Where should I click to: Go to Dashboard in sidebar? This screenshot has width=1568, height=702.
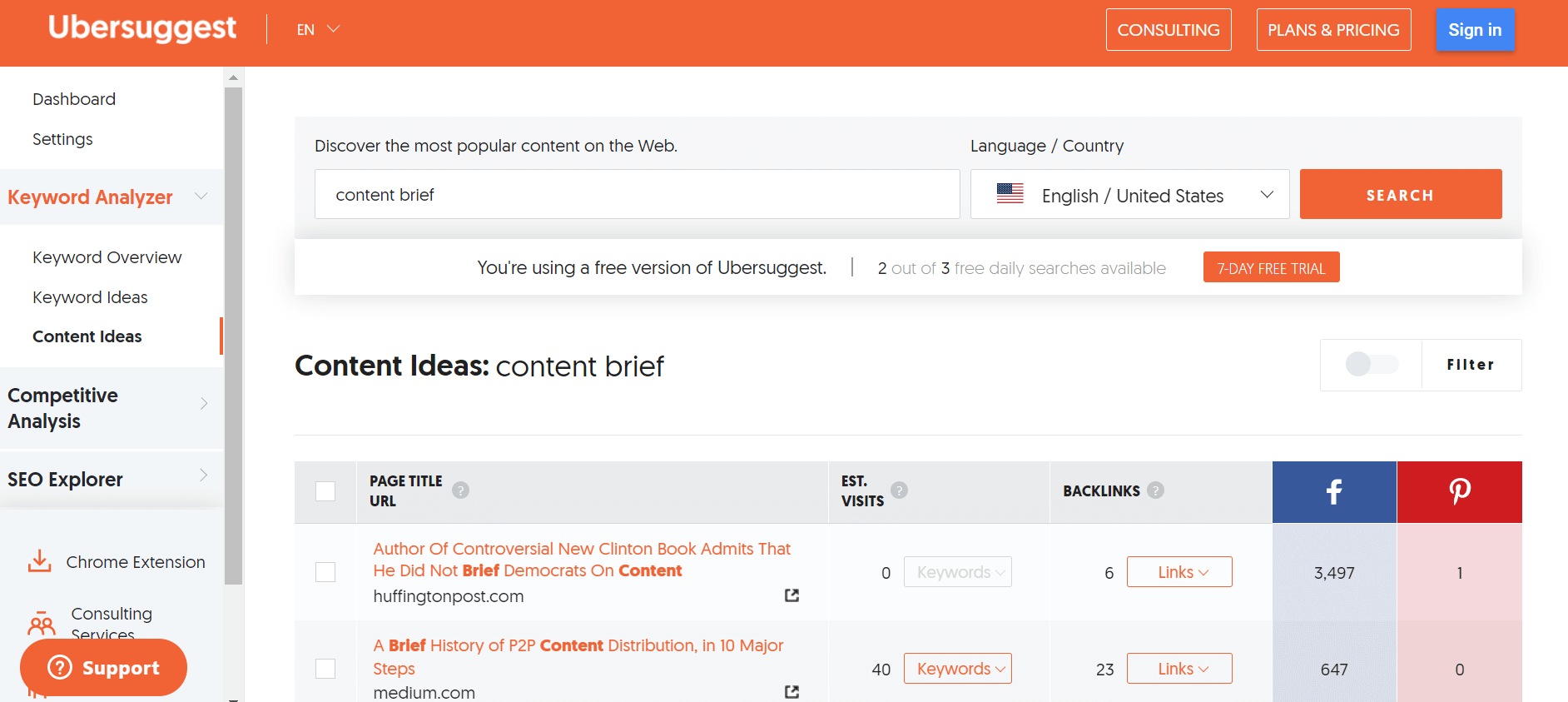pyautogui.click(x=74, y=99)
